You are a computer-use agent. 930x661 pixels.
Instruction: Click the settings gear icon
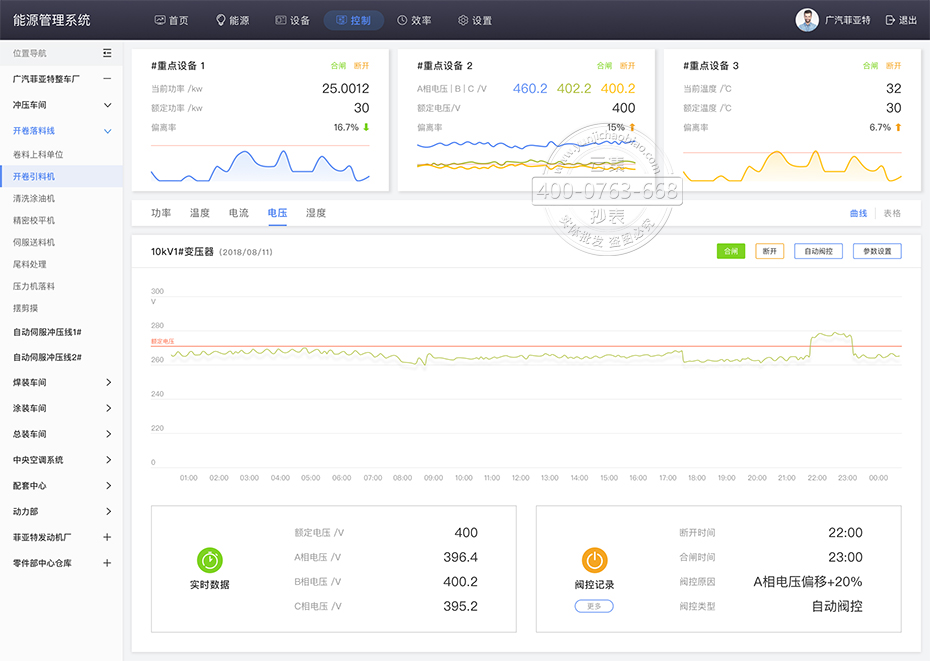pos(463,20)
